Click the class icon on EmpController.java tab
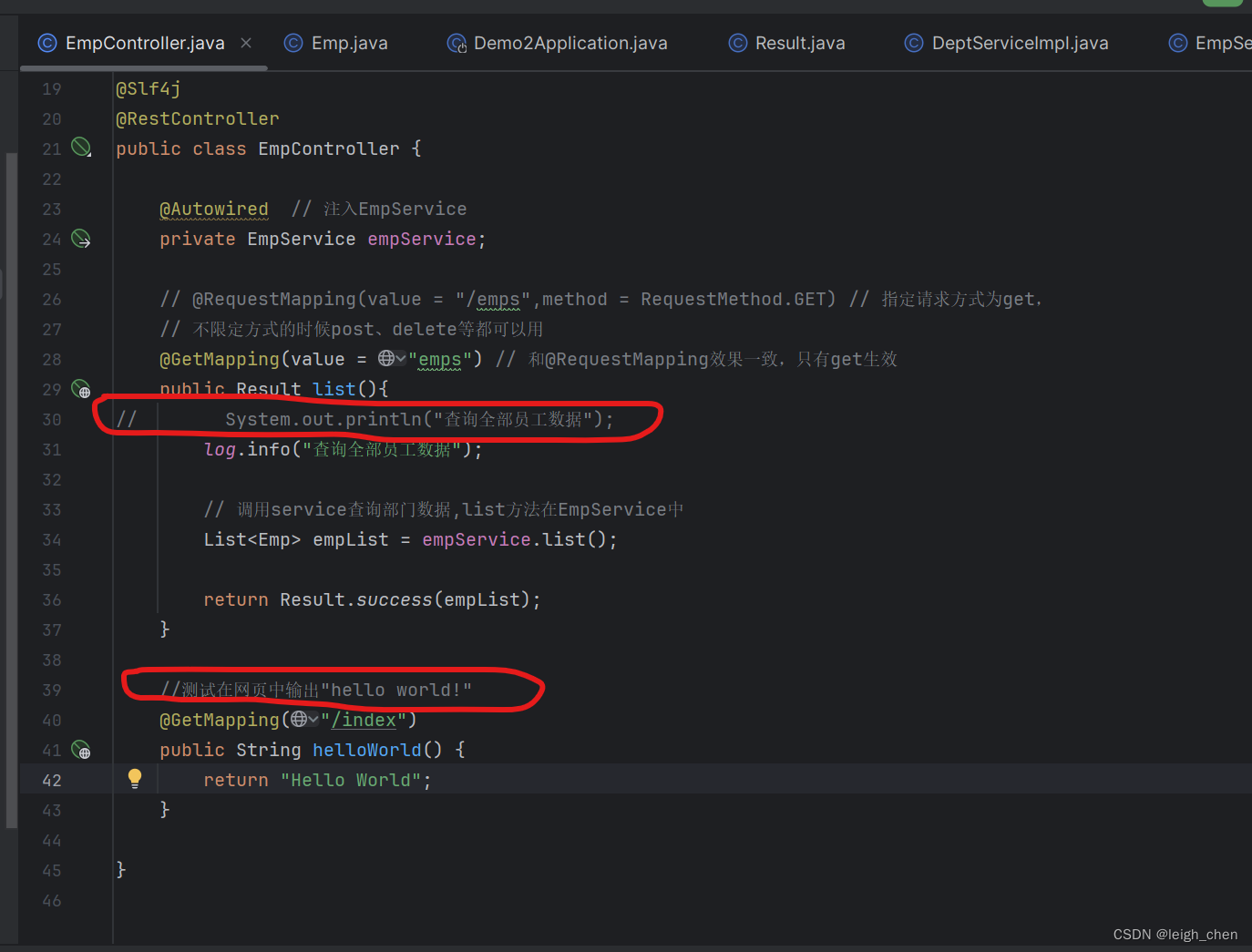Viewport: 1252px width, 952px height. click(47, 43)
